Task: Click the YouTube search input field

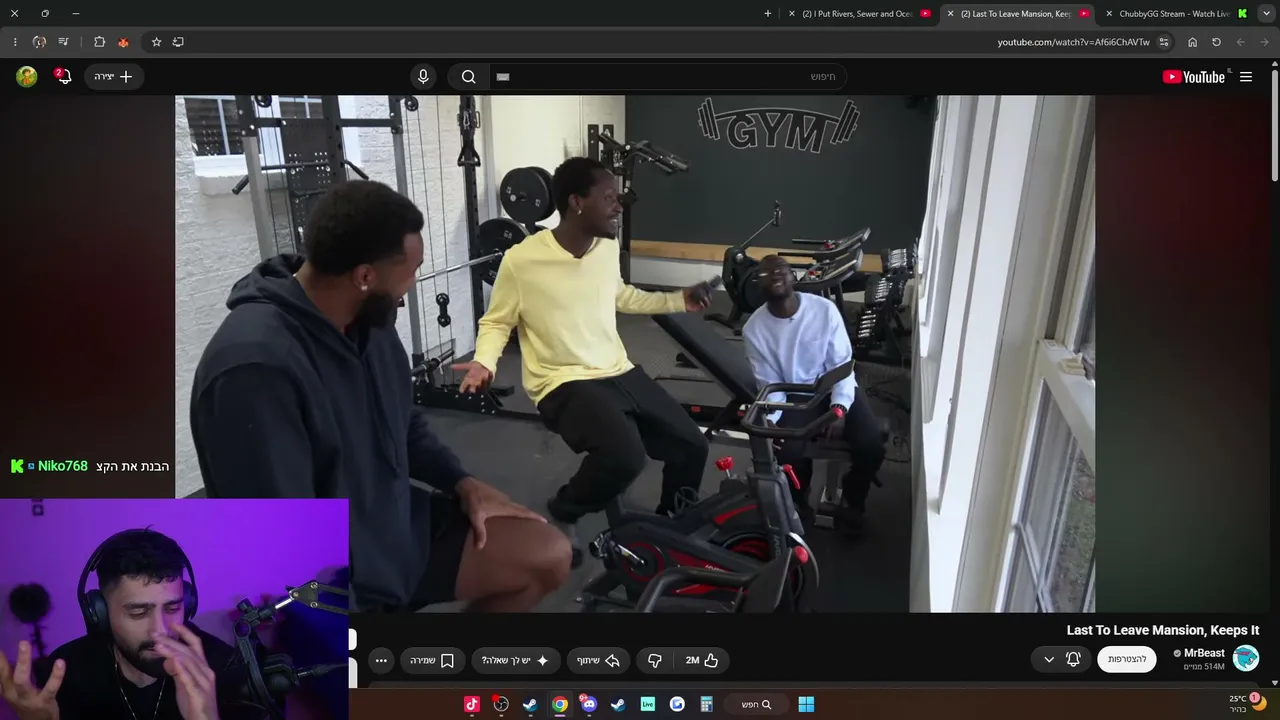Action: [x=668, y=76]
